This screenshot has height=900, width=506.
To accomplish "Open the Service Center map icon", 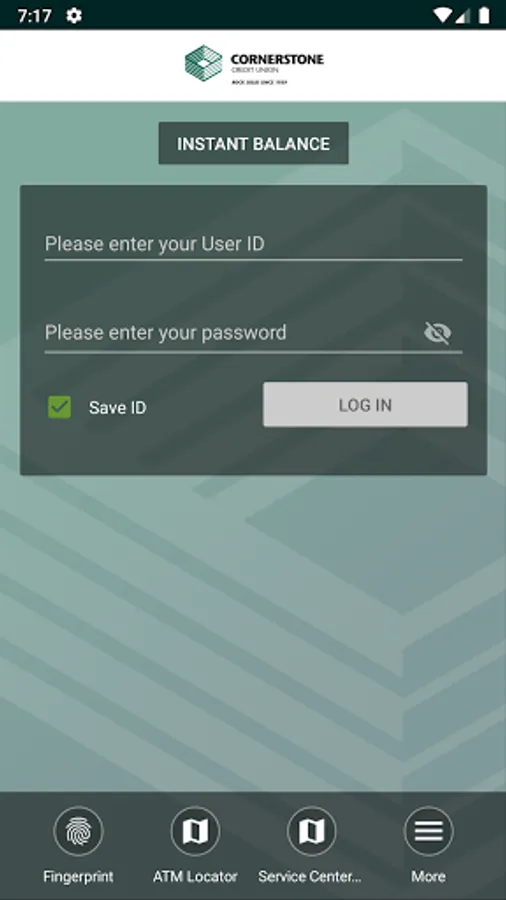I will (312, 831).
